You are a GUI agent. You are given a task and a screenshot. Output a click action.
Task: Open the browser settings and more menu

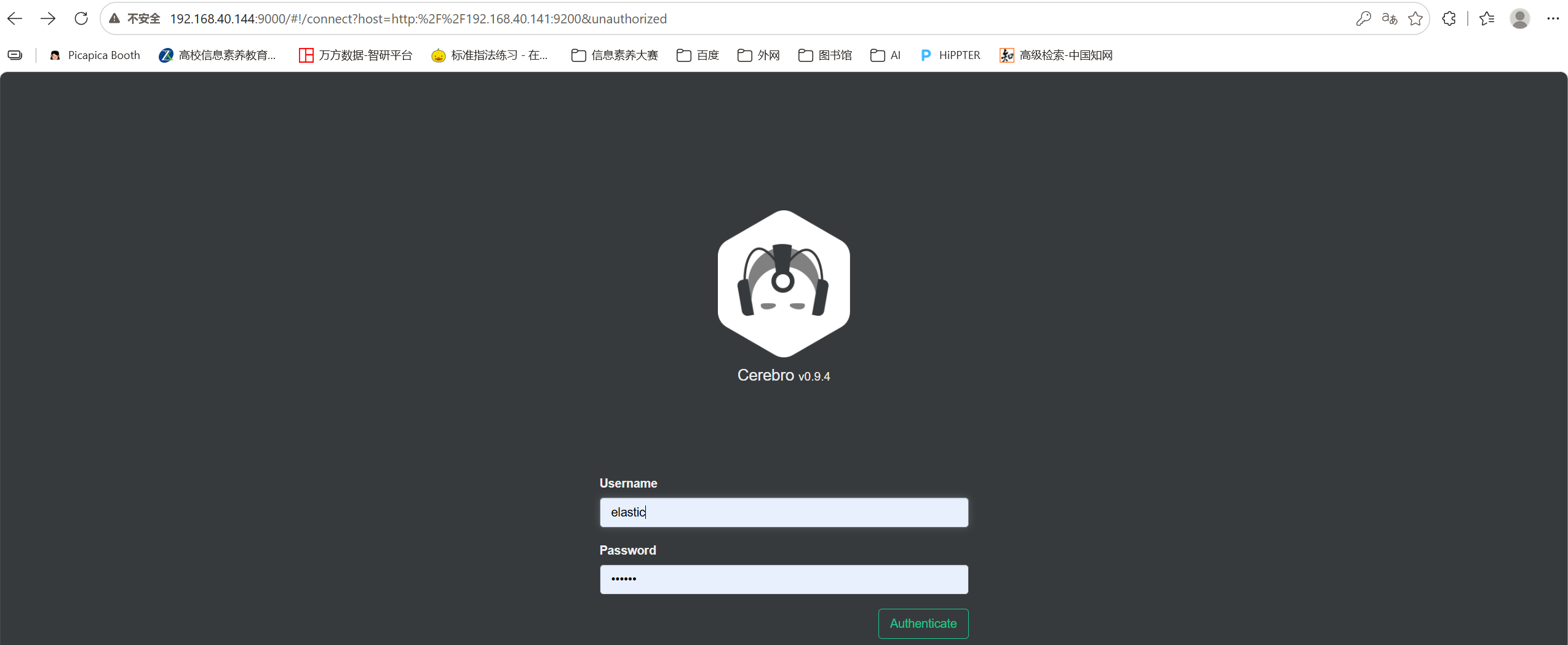pos(1553,18)
